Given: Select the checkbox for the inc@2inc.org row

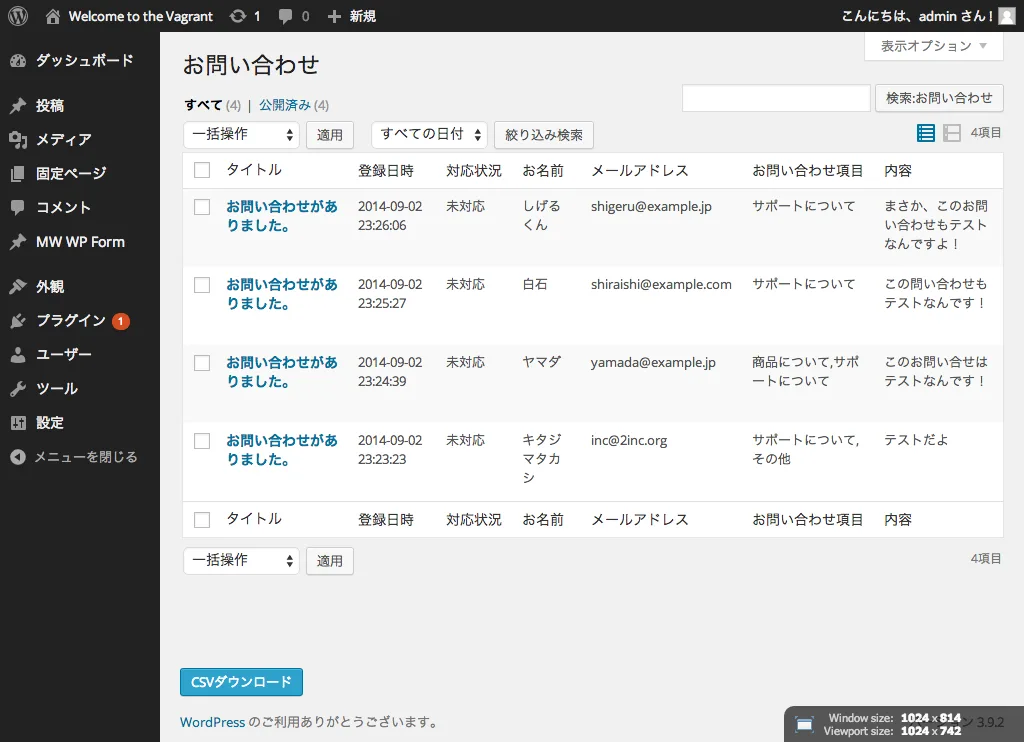Looking at the screenshot, I should (x=202, y=441).
